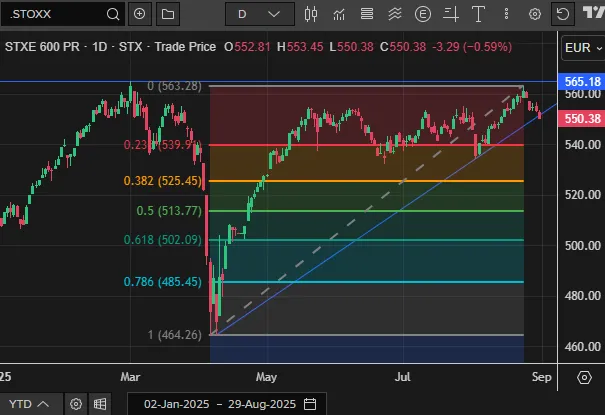Click the Mar label on time axis
The image size is (605, 415).
click(x=130, y=377)
